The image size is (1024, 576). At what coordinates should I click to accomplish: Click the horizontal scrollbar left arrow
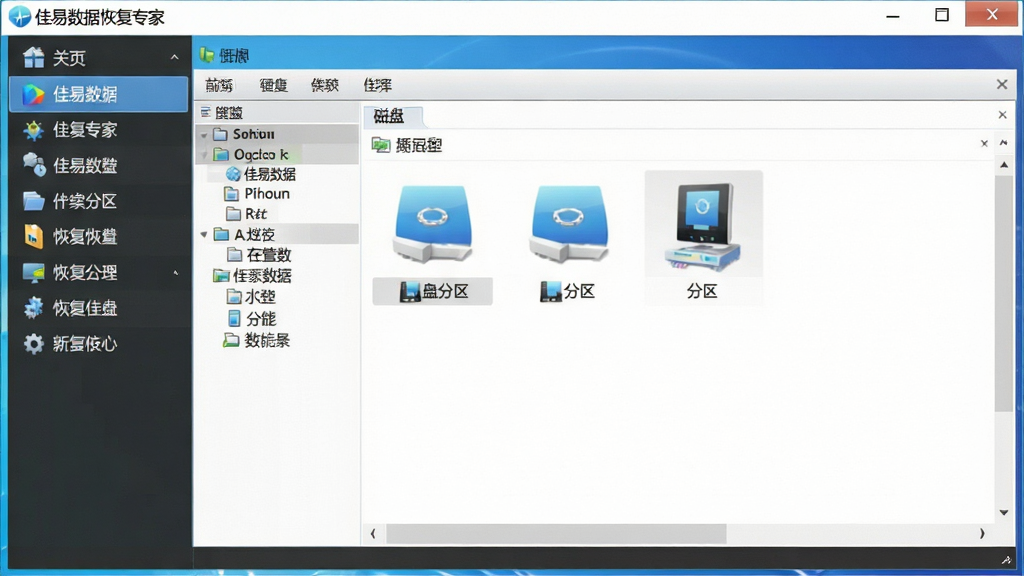(373, 534)
